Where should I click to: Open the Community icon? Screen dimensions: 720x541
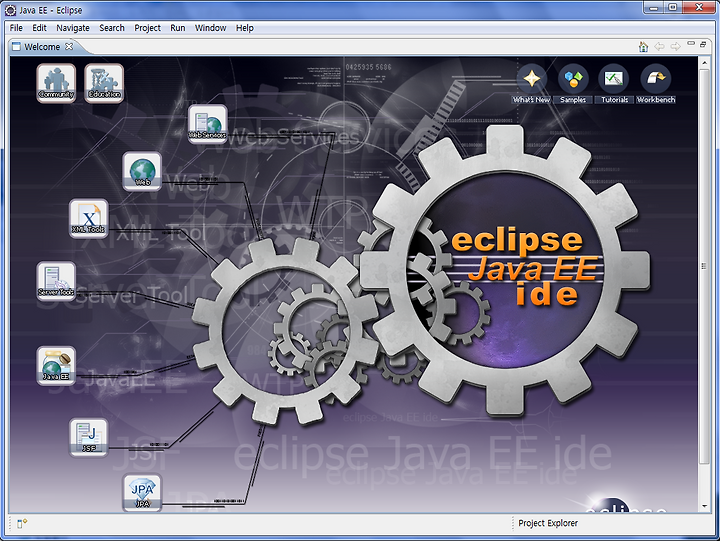coord(56,83)
